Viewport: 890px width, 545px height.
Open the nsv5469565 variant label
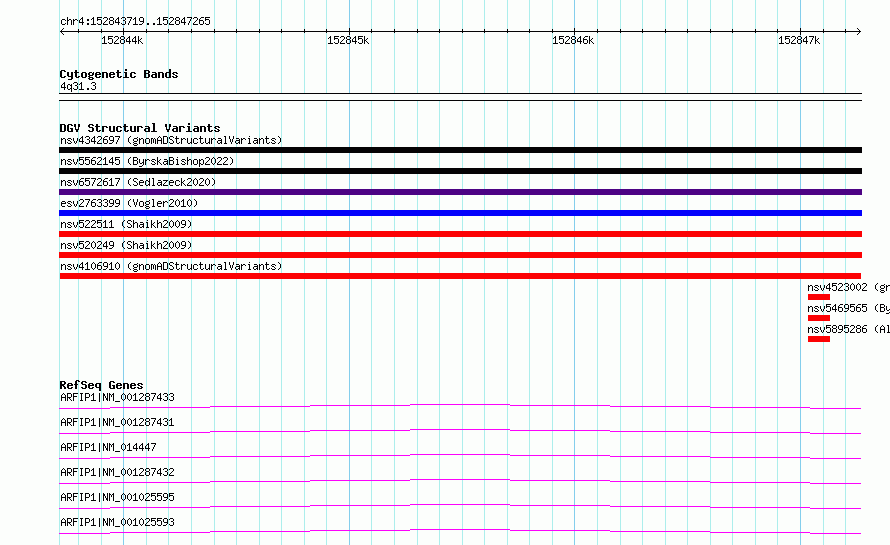[848, 308]
